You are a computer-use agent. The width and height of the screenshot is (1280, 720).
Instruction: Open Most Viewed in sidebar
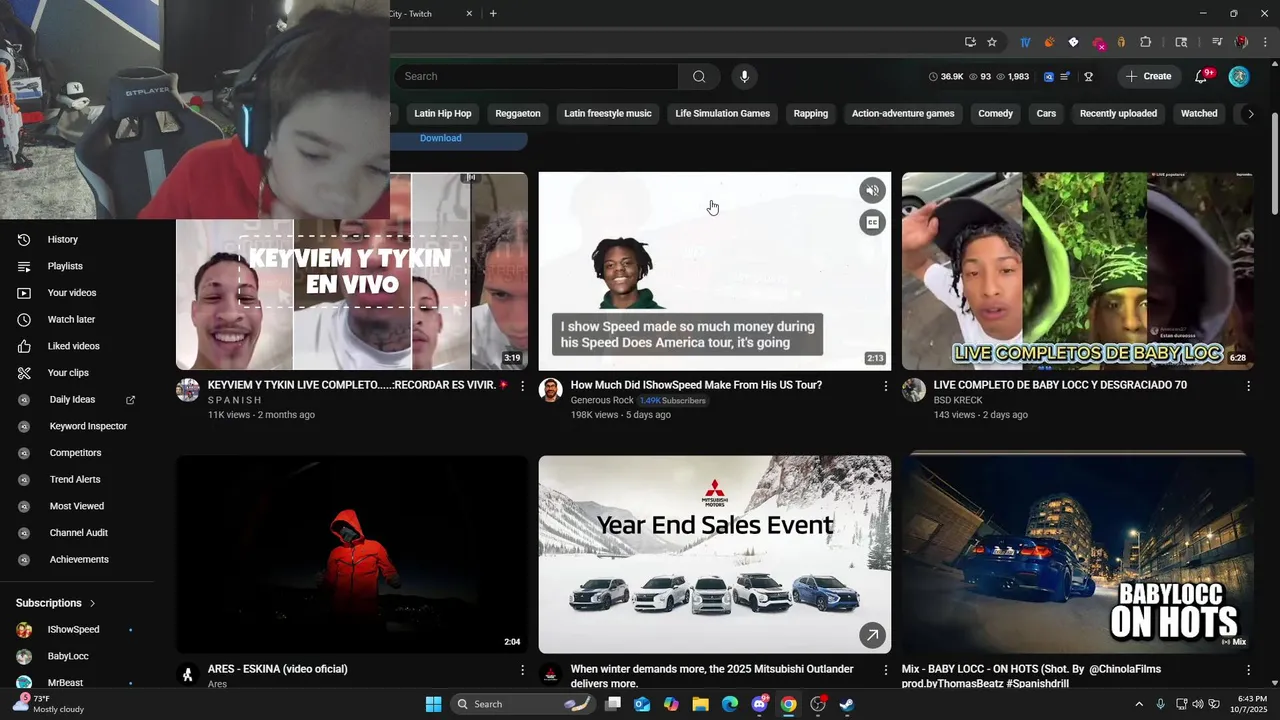coord(77,506)
